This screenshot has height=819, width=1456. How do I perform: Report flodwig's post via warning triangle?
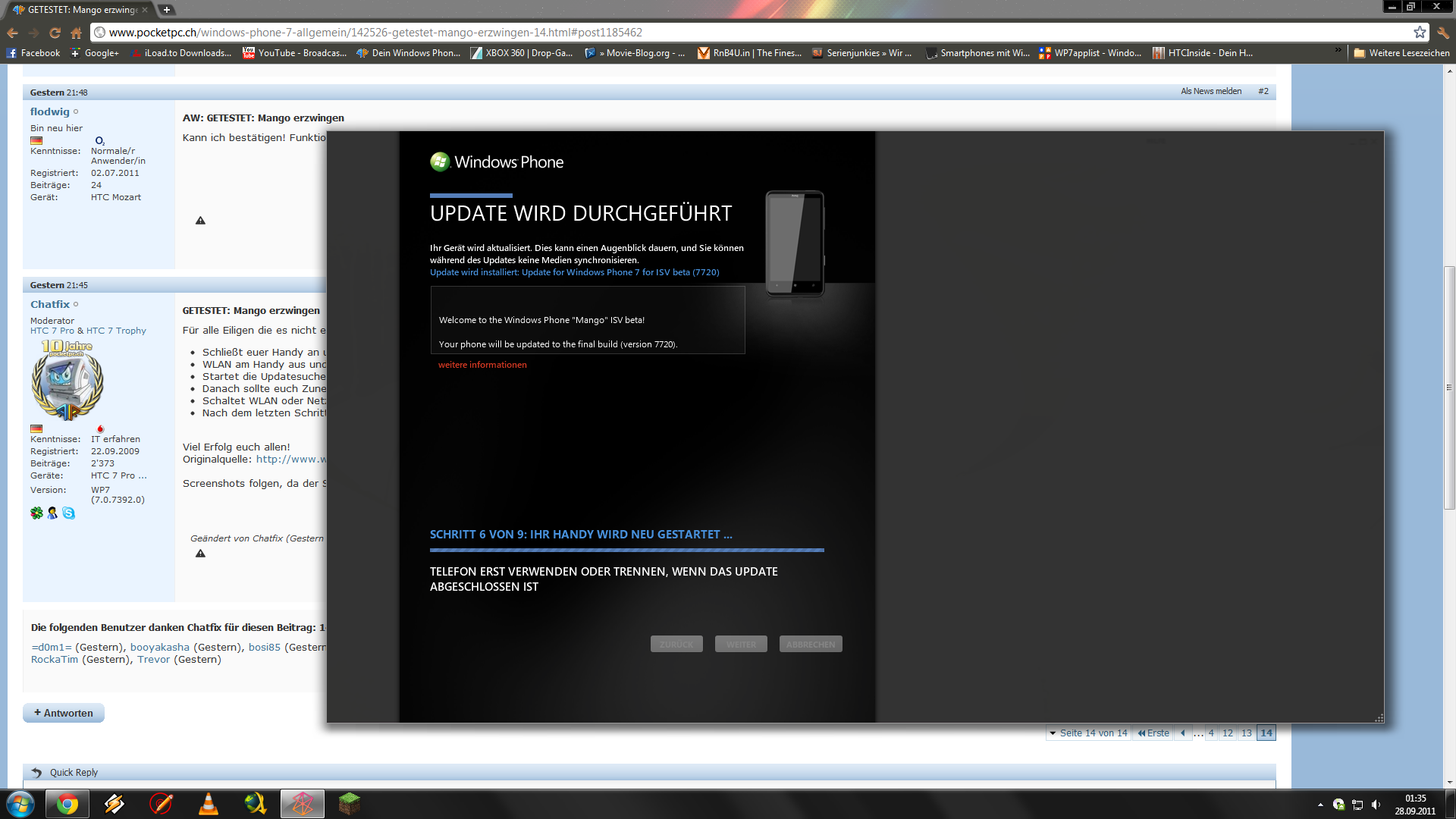click(x=200, y=221)
